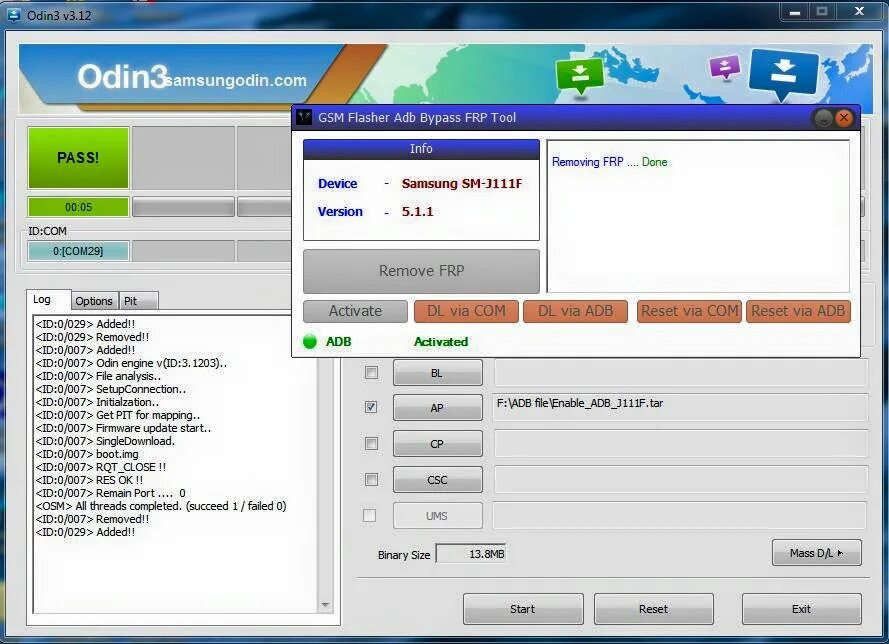Minimize the Odin3 window

pos(795,11)
